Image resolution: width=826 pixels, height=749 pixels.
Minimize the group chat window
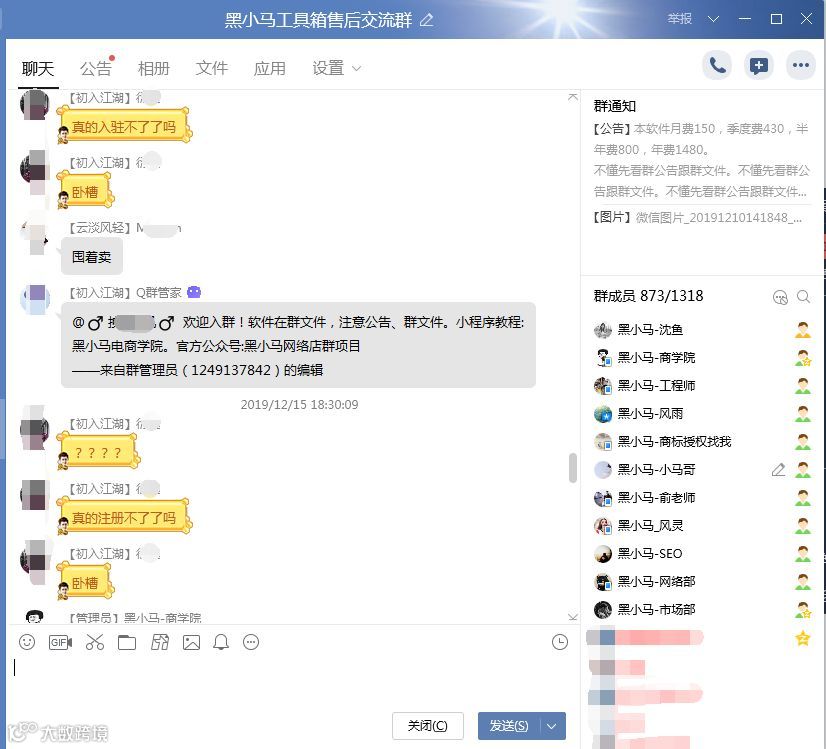pyautogui.click(x=744, y=19)
